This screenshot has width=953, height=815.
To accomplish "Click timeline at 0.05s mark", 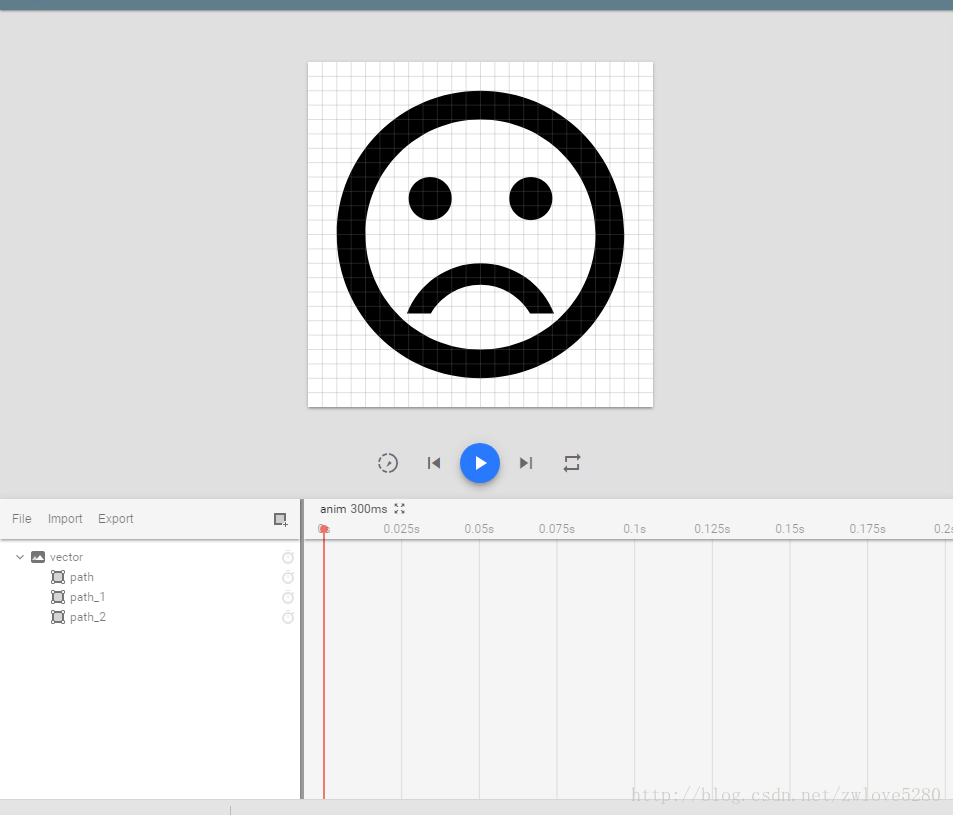I will click(479, 529).
